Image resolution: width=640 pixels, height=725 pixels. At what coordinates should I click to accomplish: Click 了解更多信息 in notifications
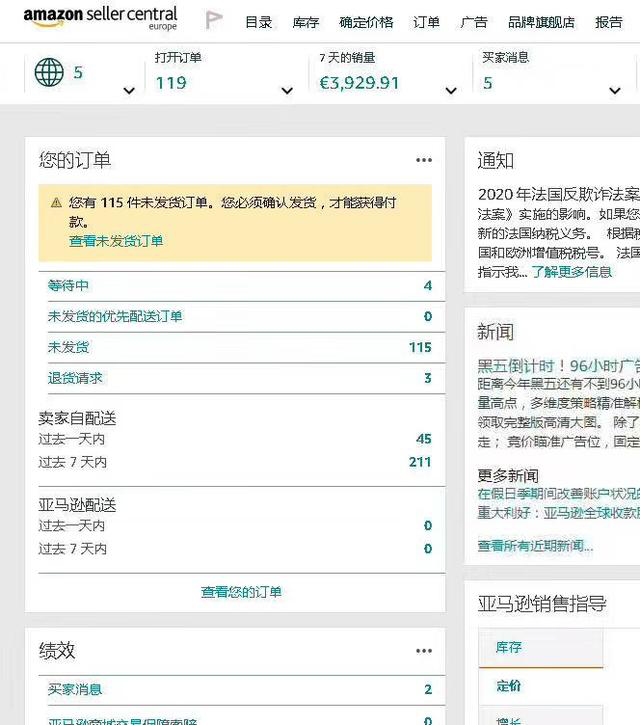pos(572,272)
